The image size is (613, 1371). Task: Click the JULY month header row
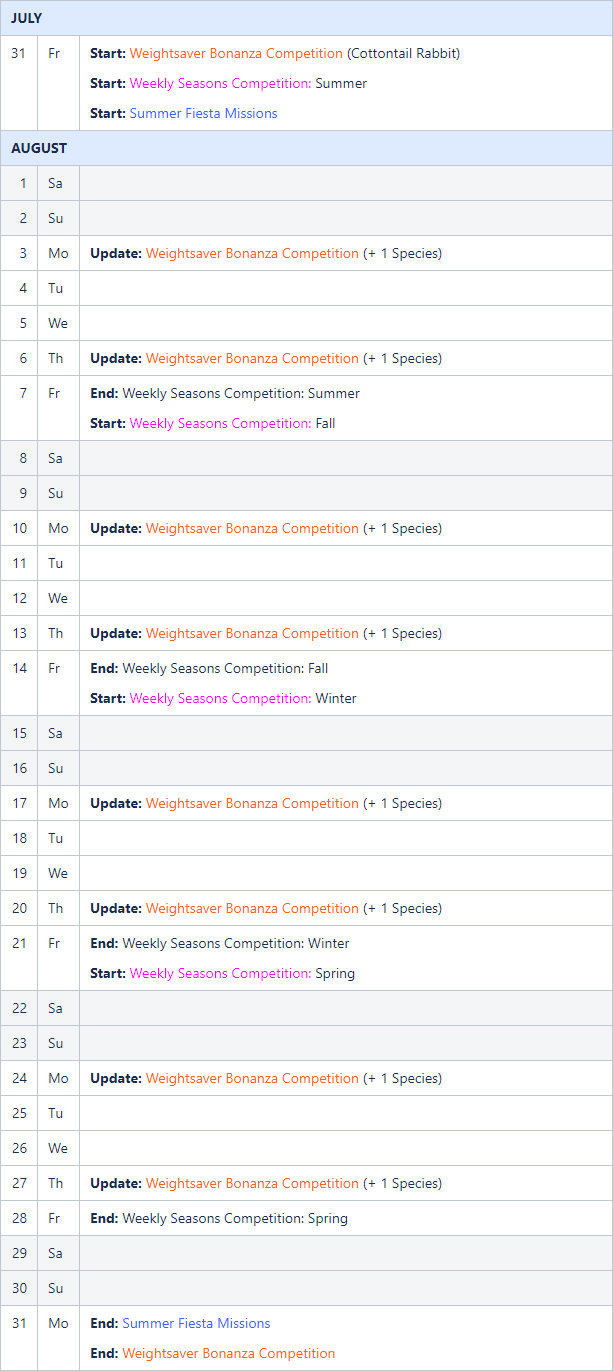coord(306,18)
